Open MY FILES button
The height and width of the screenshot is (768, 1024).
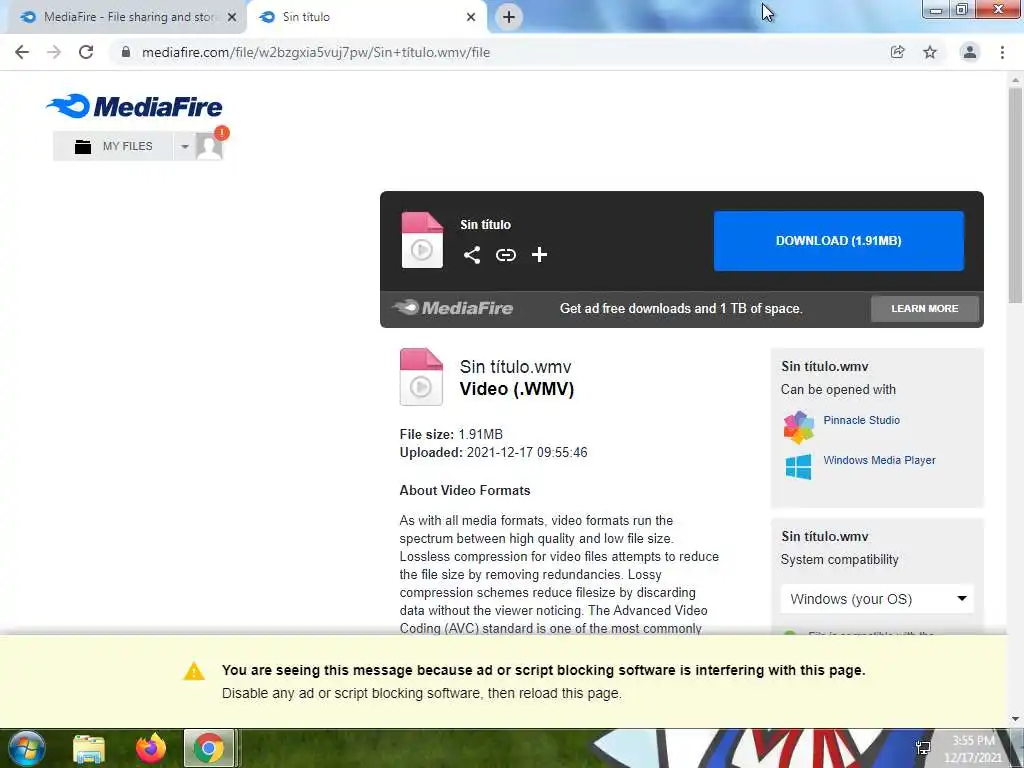pos(113,146)
